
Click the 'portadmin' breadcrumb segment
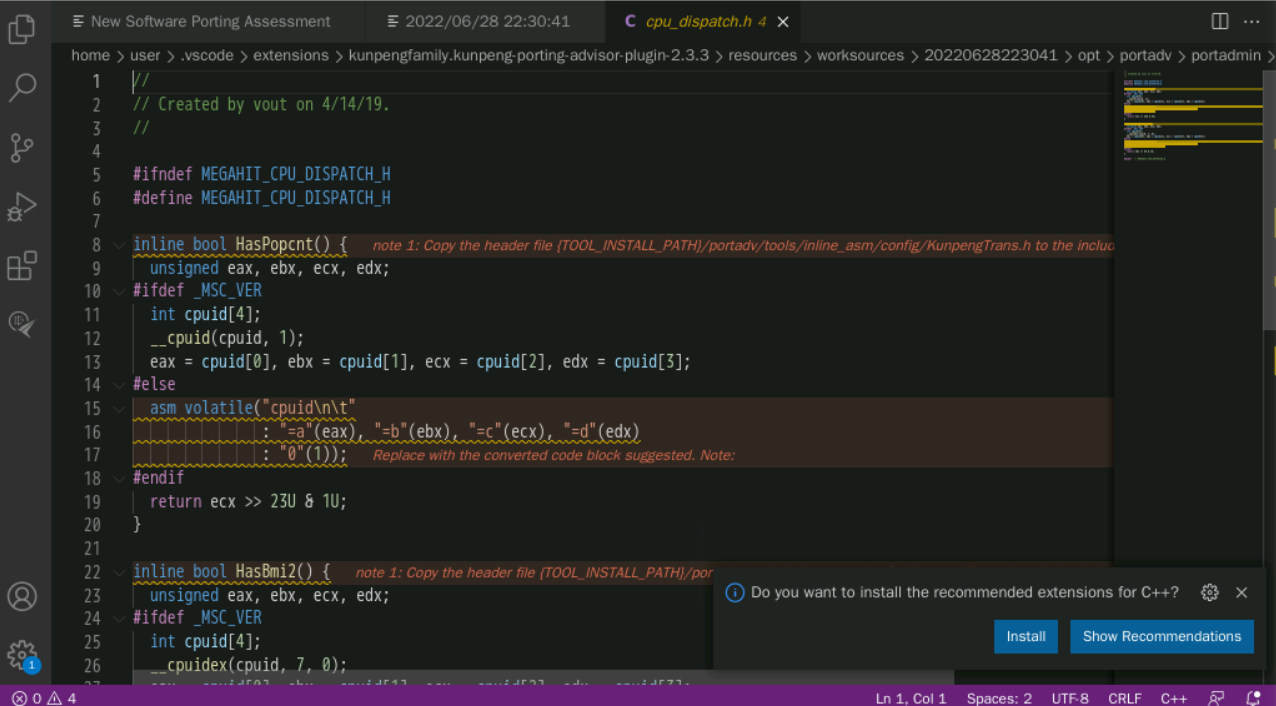pos(1226,55)
